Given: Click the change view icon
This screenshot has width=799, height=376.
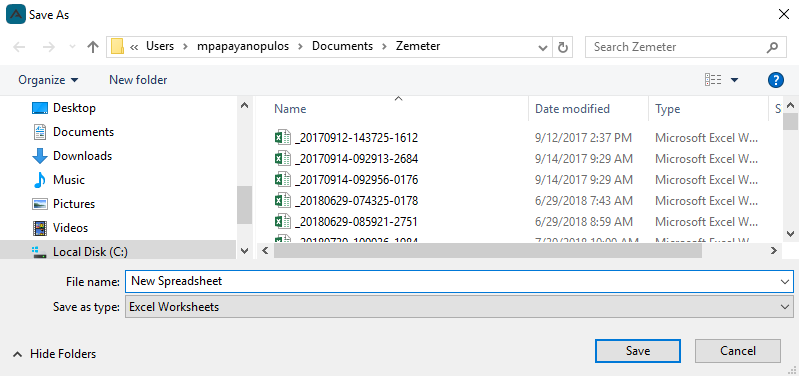Looking at the screenshot, I should click(x=712, y=79).
